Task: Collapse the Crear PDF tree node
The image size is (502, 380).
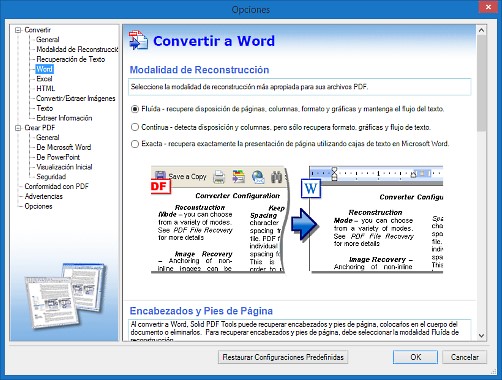Action: tap(18, 128)
